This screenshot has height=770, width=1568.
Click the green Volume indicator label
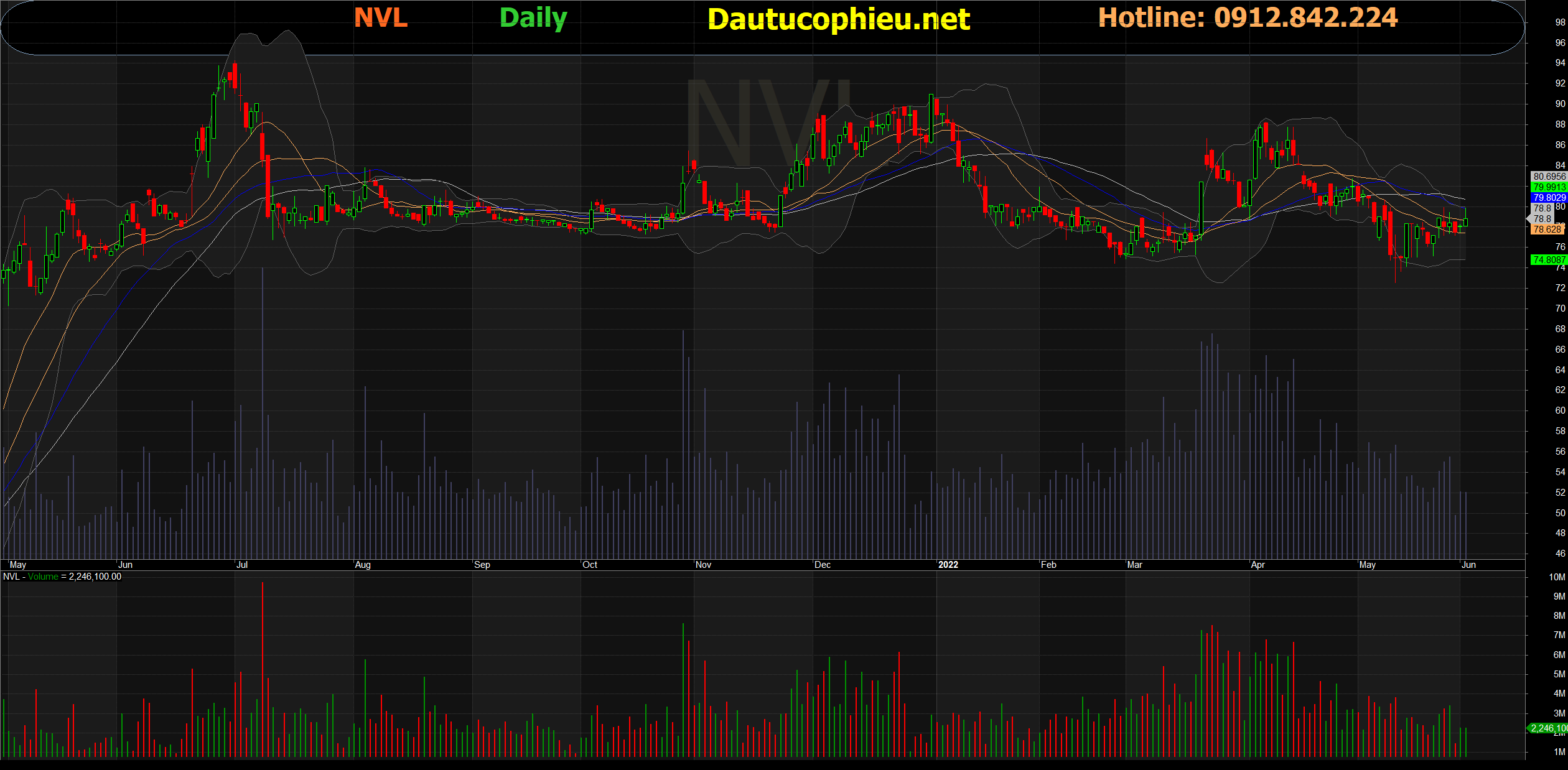(x=43, y=577)
